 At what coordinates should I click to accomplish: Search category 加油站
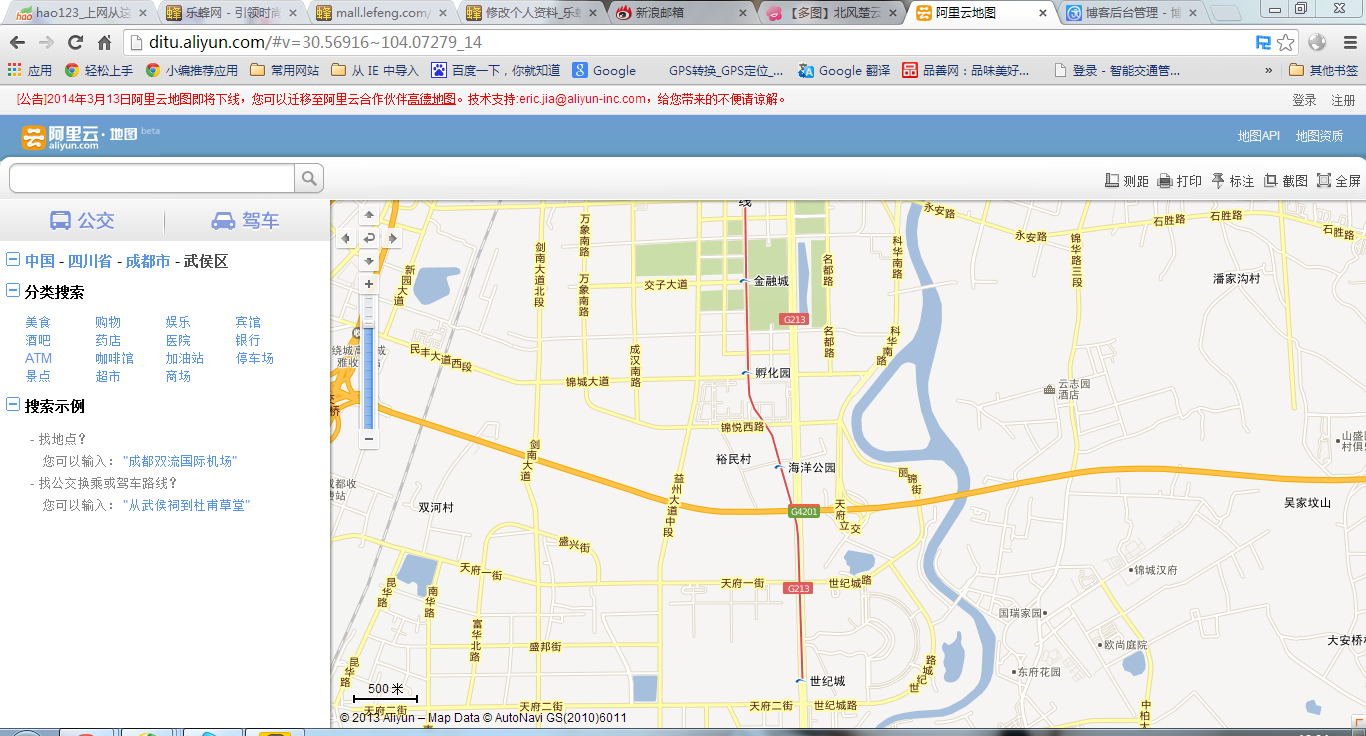tap(185, 358)
